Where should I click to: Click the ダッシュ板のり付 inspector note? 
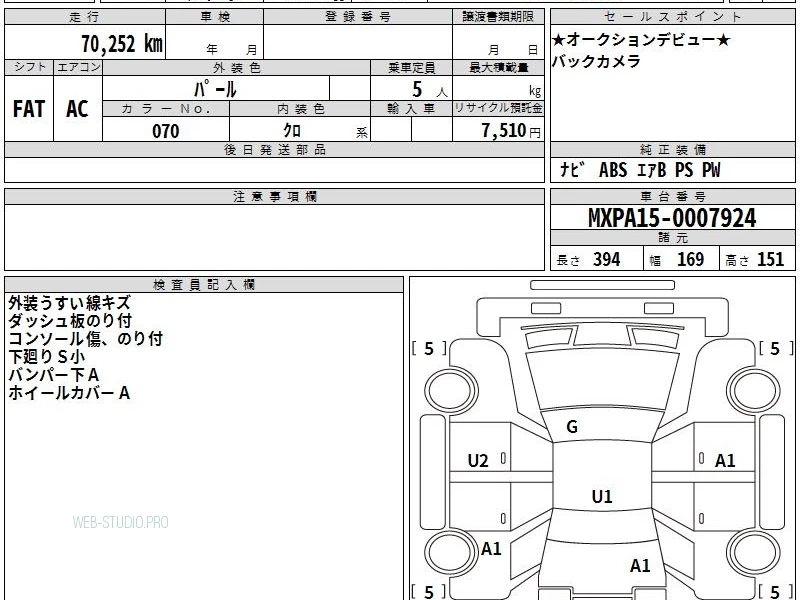pyautogui.click(x=70, y=321)
